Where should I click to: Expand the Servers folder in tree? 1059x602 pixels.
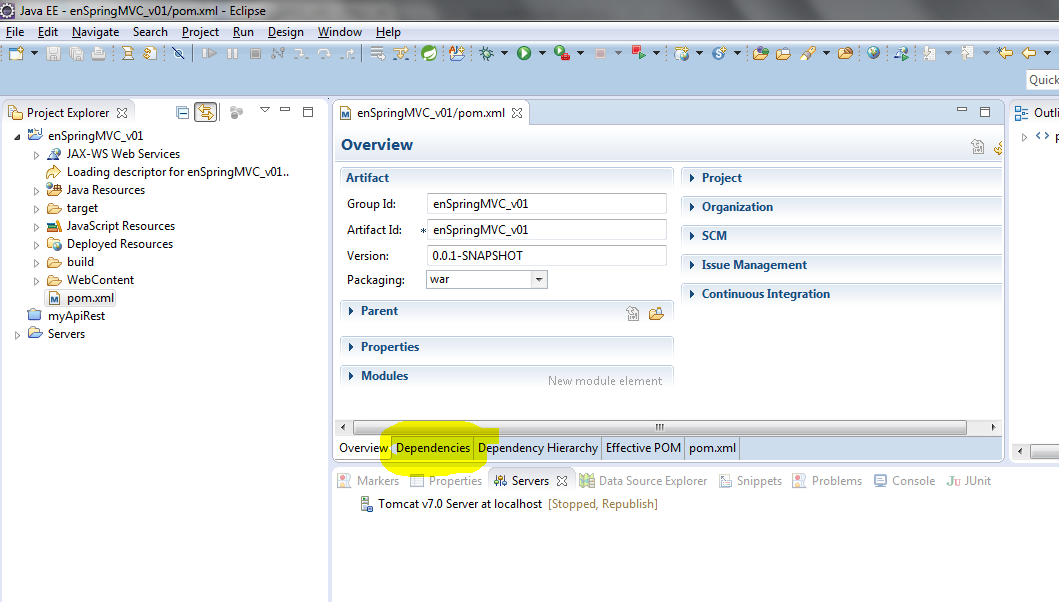click(18, 334)
